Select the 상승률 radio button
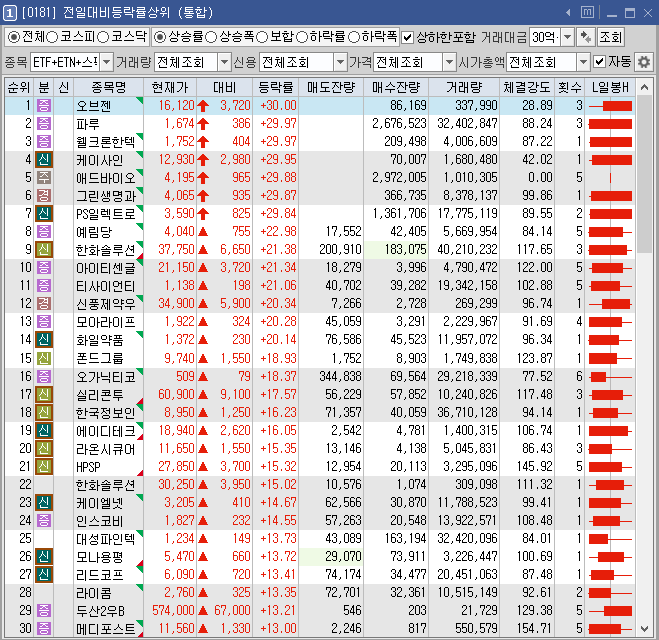 coord(160,37)
